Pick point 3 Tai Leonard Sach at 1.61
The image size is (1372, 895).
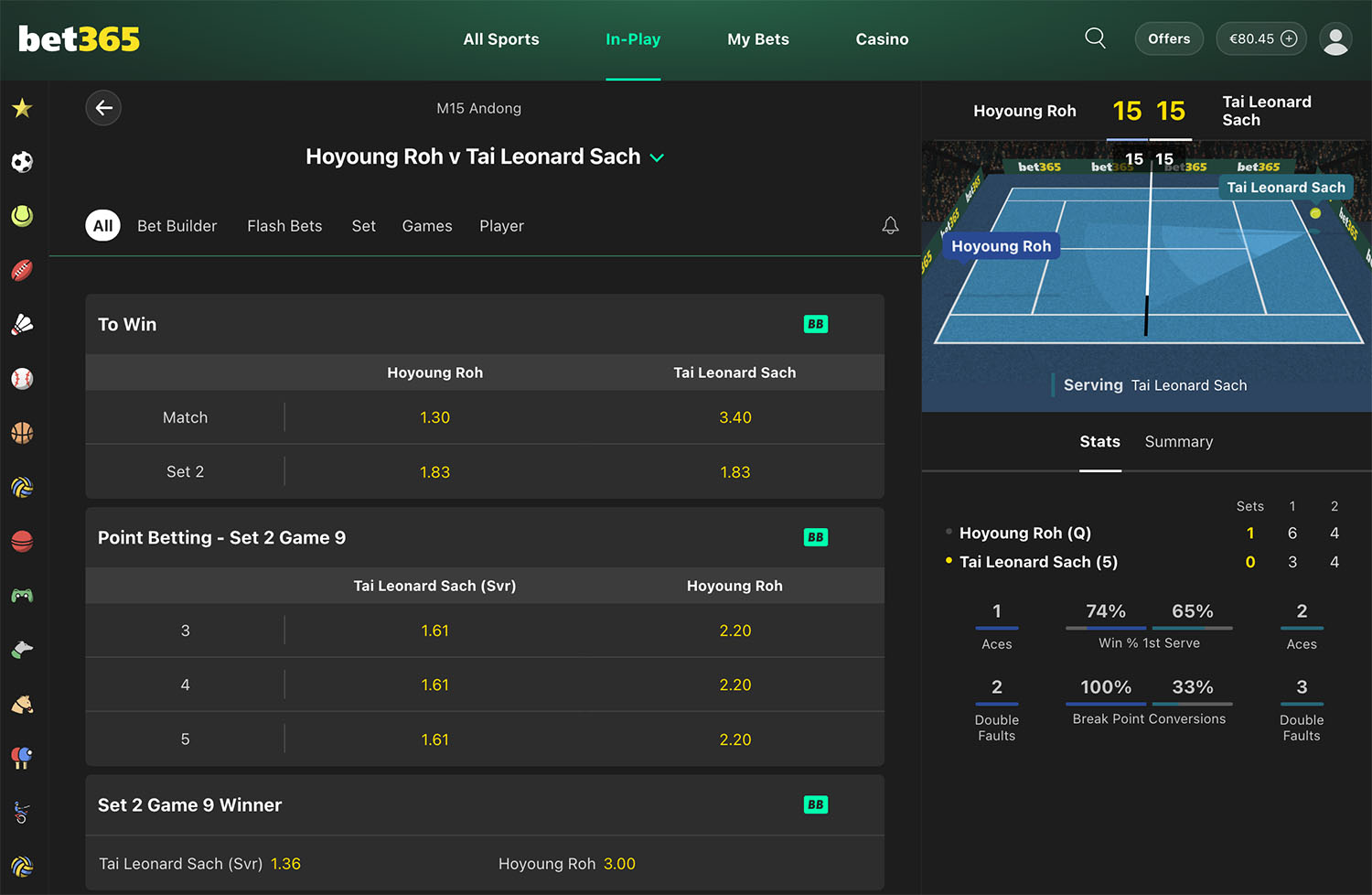coord(435,631)
